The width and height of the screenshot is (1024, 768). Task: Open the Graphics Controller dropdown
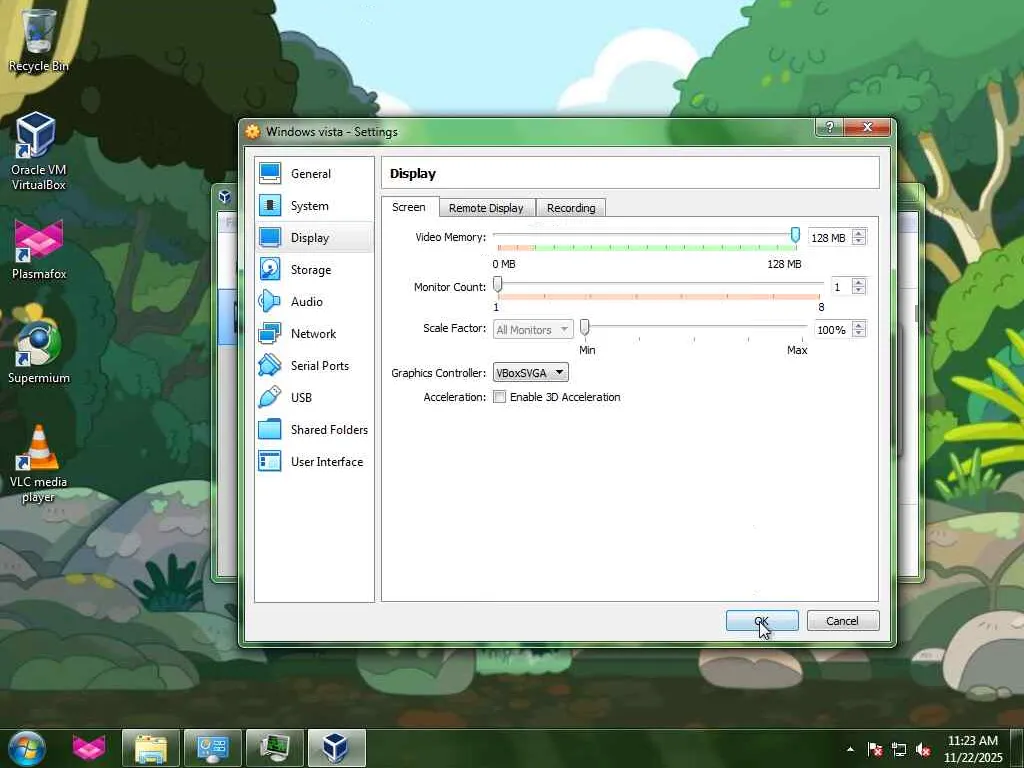tap(530, 373)
